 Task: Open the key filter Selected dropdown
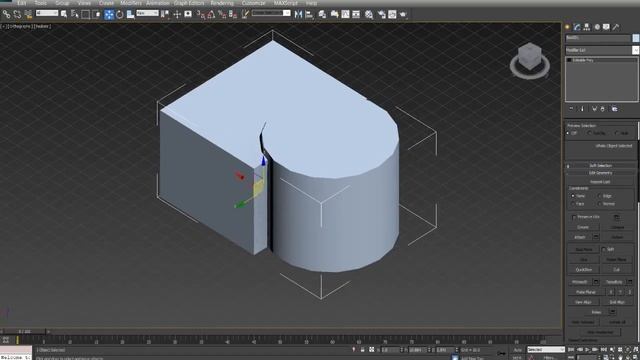coord(546,350)
